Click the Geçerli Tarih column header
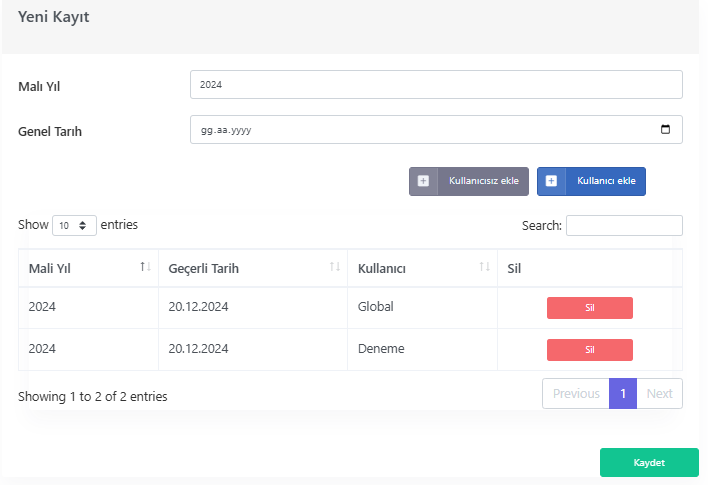The width and height of the screenshot is (708, 485). pyautogui.click(x=253, y=268)
